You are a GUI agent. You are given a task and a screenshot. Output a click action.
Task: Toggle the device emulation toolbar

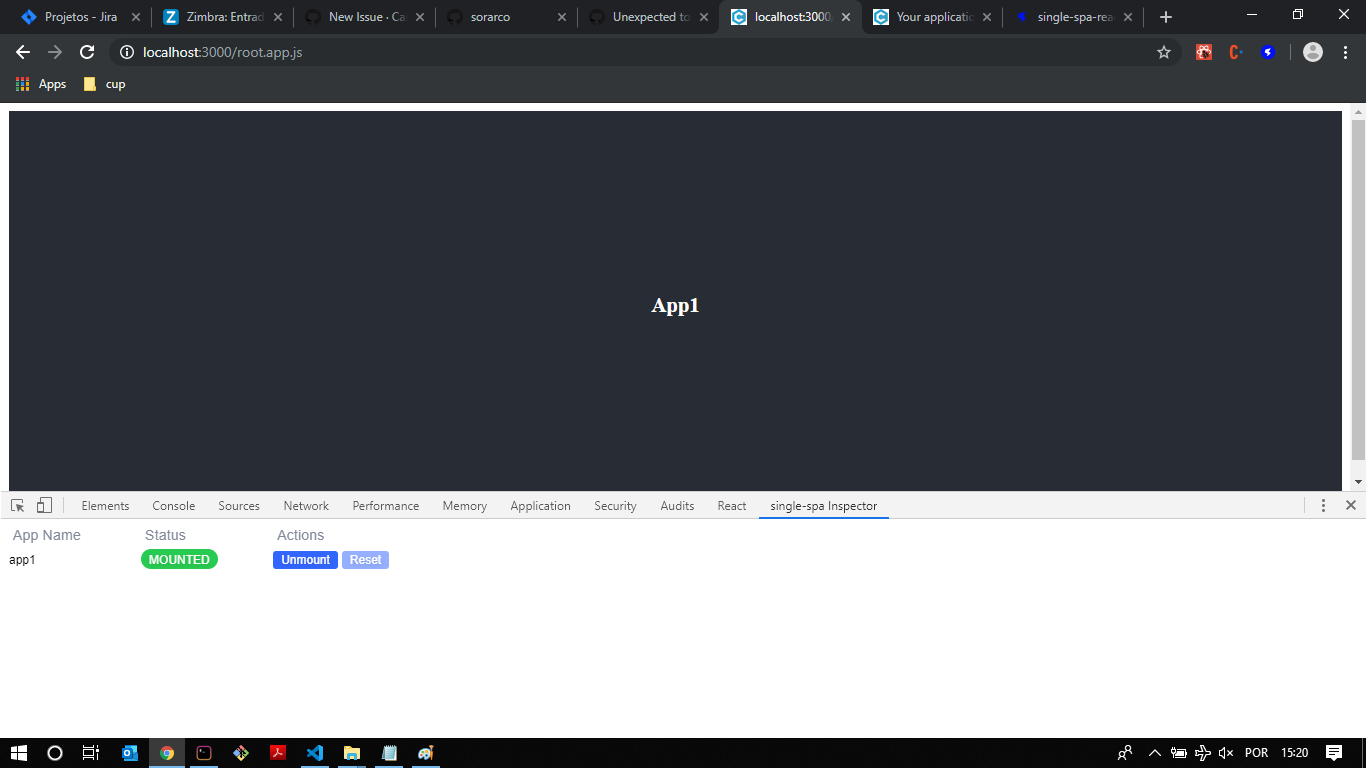coord(44,505)
